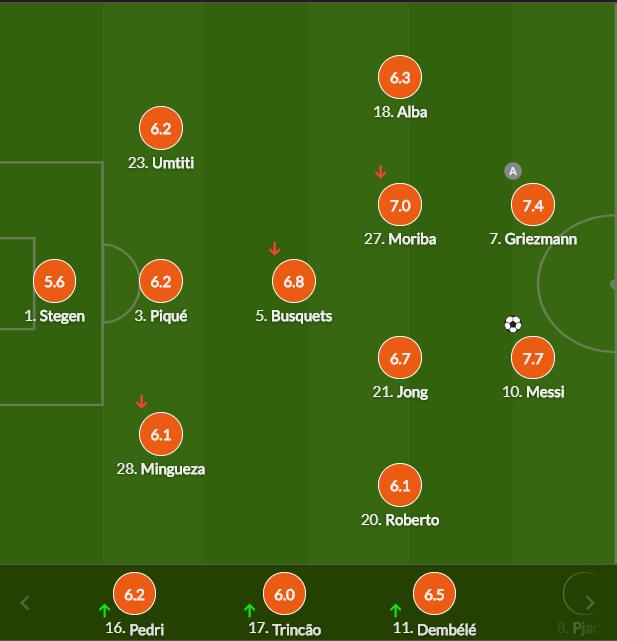Click the '21. Jong' player name
This screenshot has height=641, width=617.
400,392
